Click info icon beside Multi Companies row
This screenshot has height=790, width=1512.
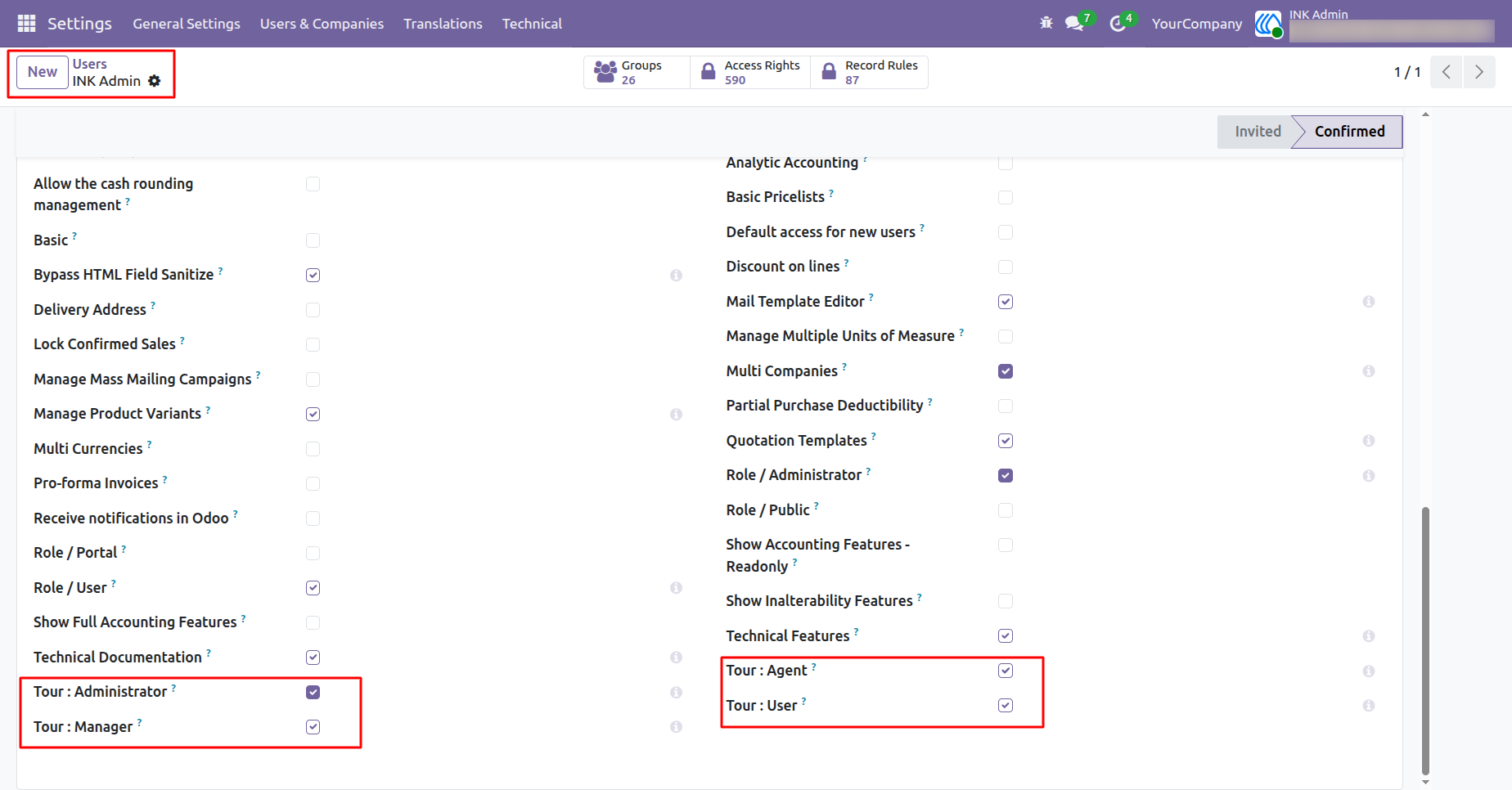[x=1368, y=371]
